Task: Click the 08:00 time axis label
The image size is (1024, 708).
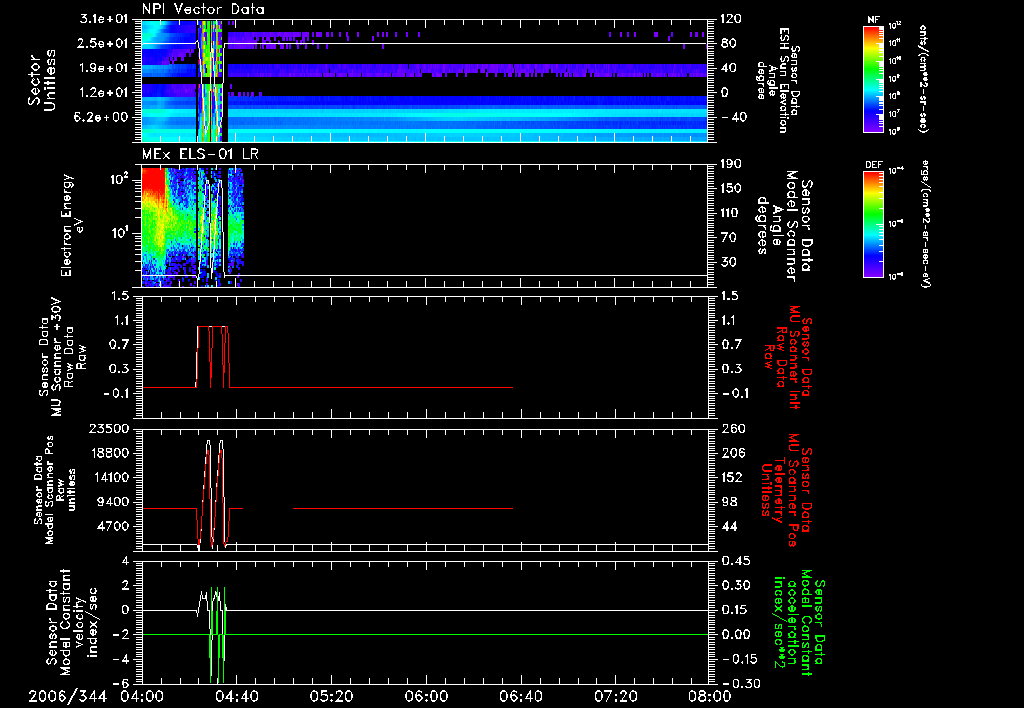Action: [710, 696]
